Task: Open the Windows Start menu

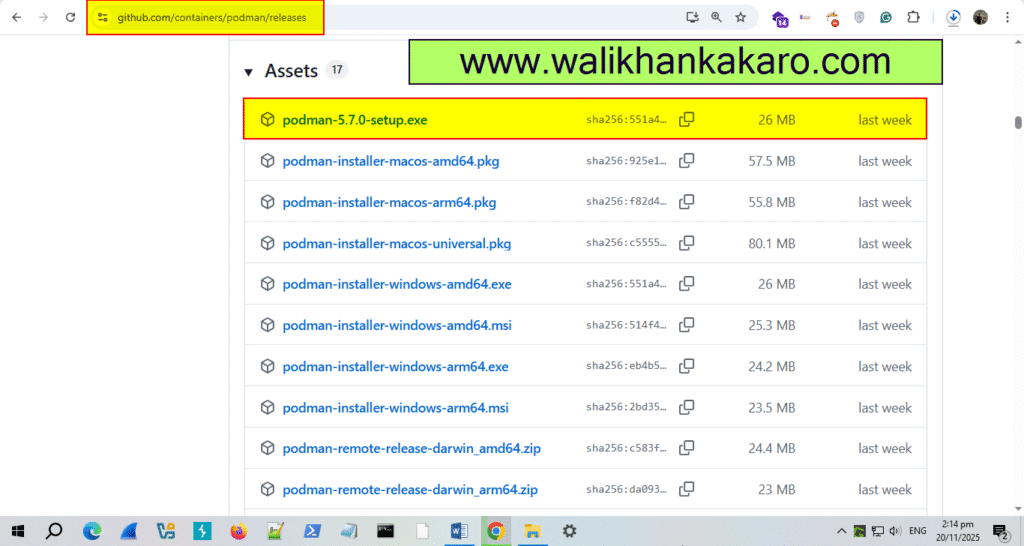Action: (x=18, y=531)
